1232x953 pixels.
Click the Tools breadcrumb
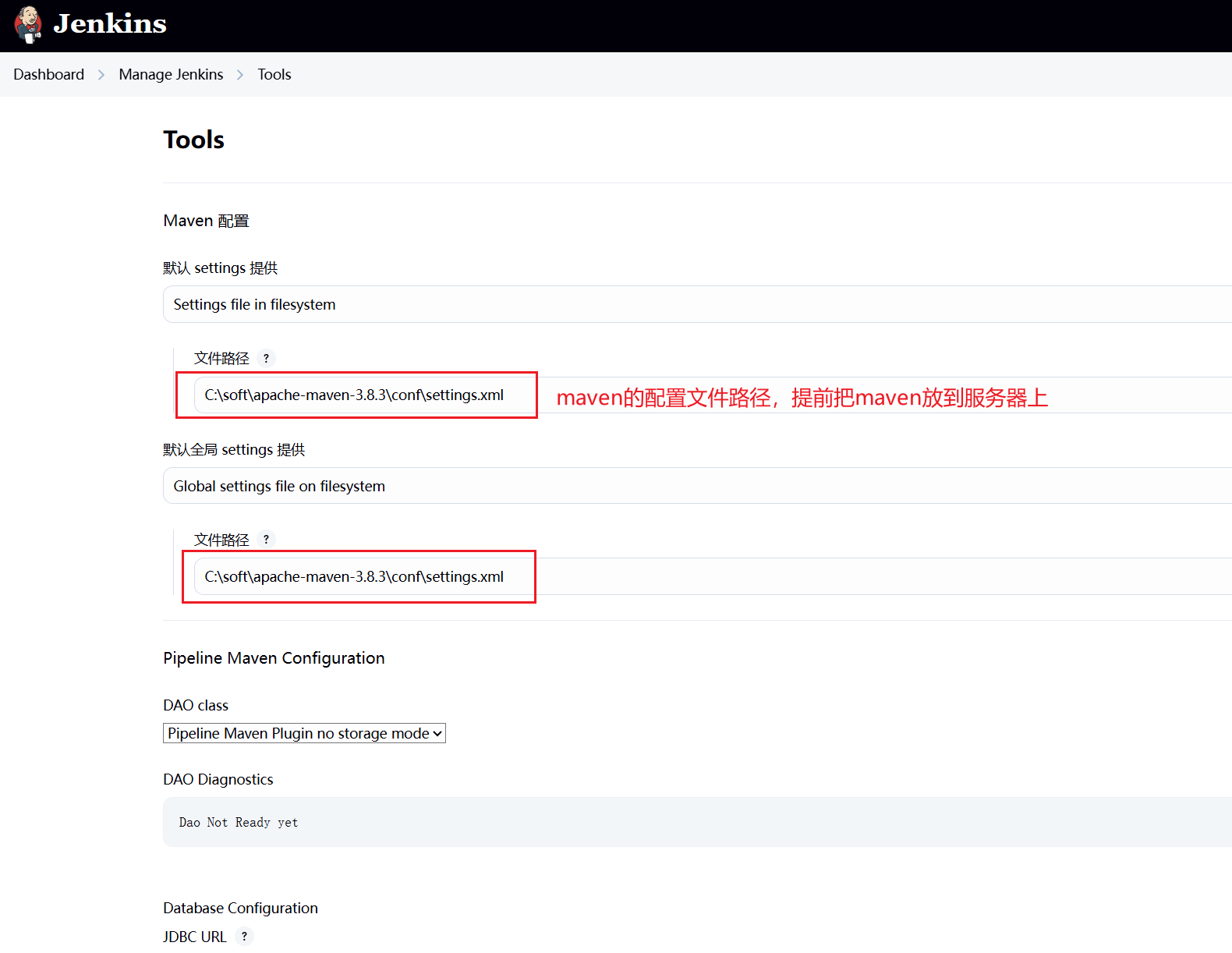tap(274, 74)
